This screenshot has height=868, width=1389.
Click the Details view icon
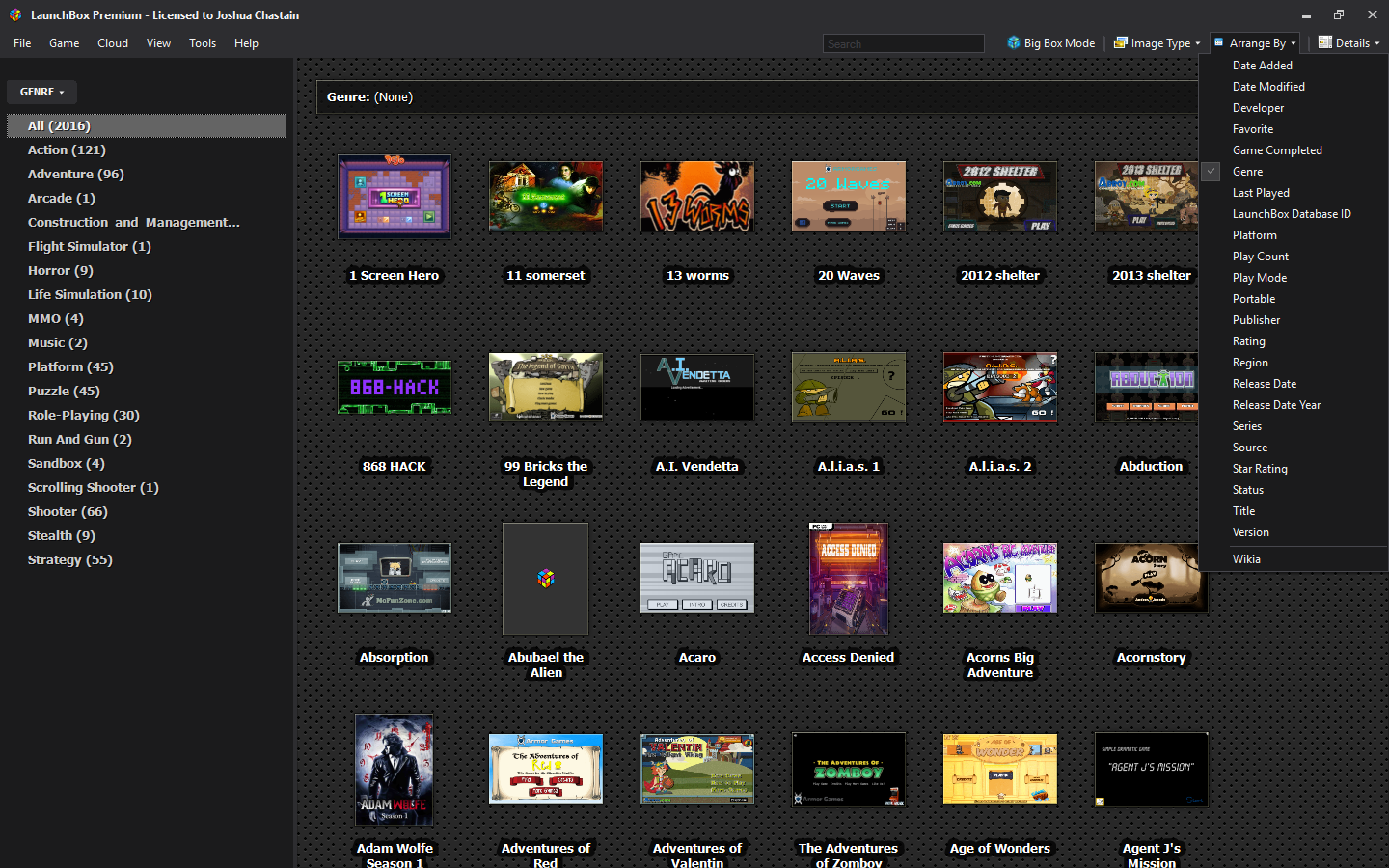point(1325,42)
